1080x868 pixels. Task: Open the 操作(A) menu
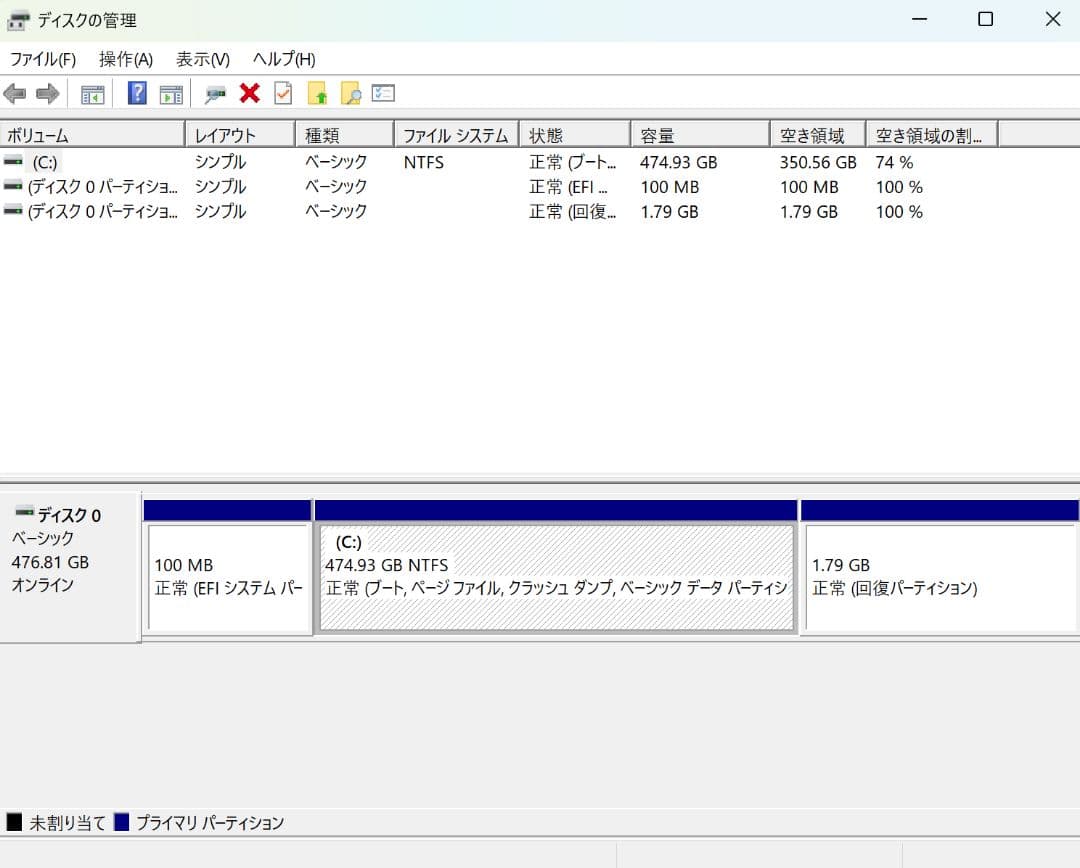click(x=126, y=59)
